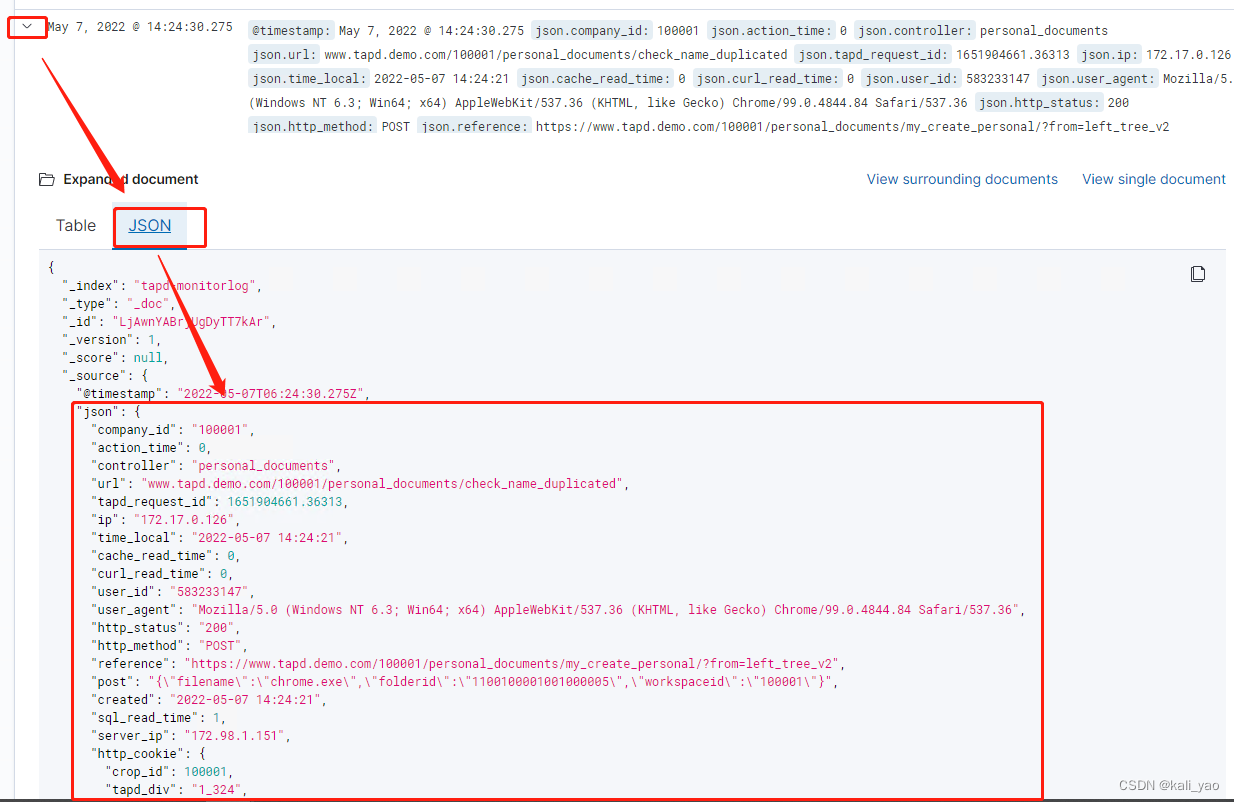
Task: Click the json.company_id field label
Action: tap(595, 30)
